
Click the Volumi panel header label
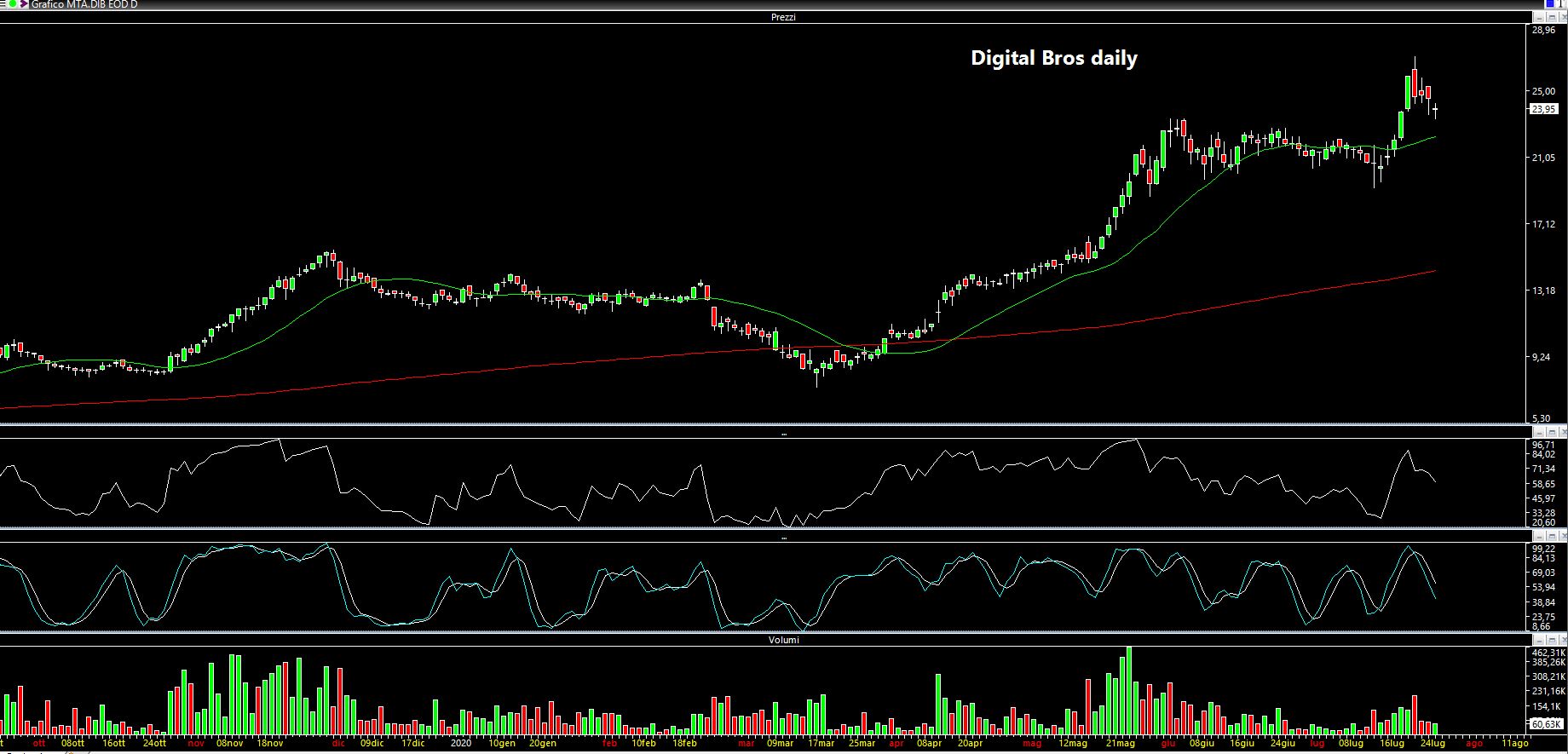click(x=783, y=640)
